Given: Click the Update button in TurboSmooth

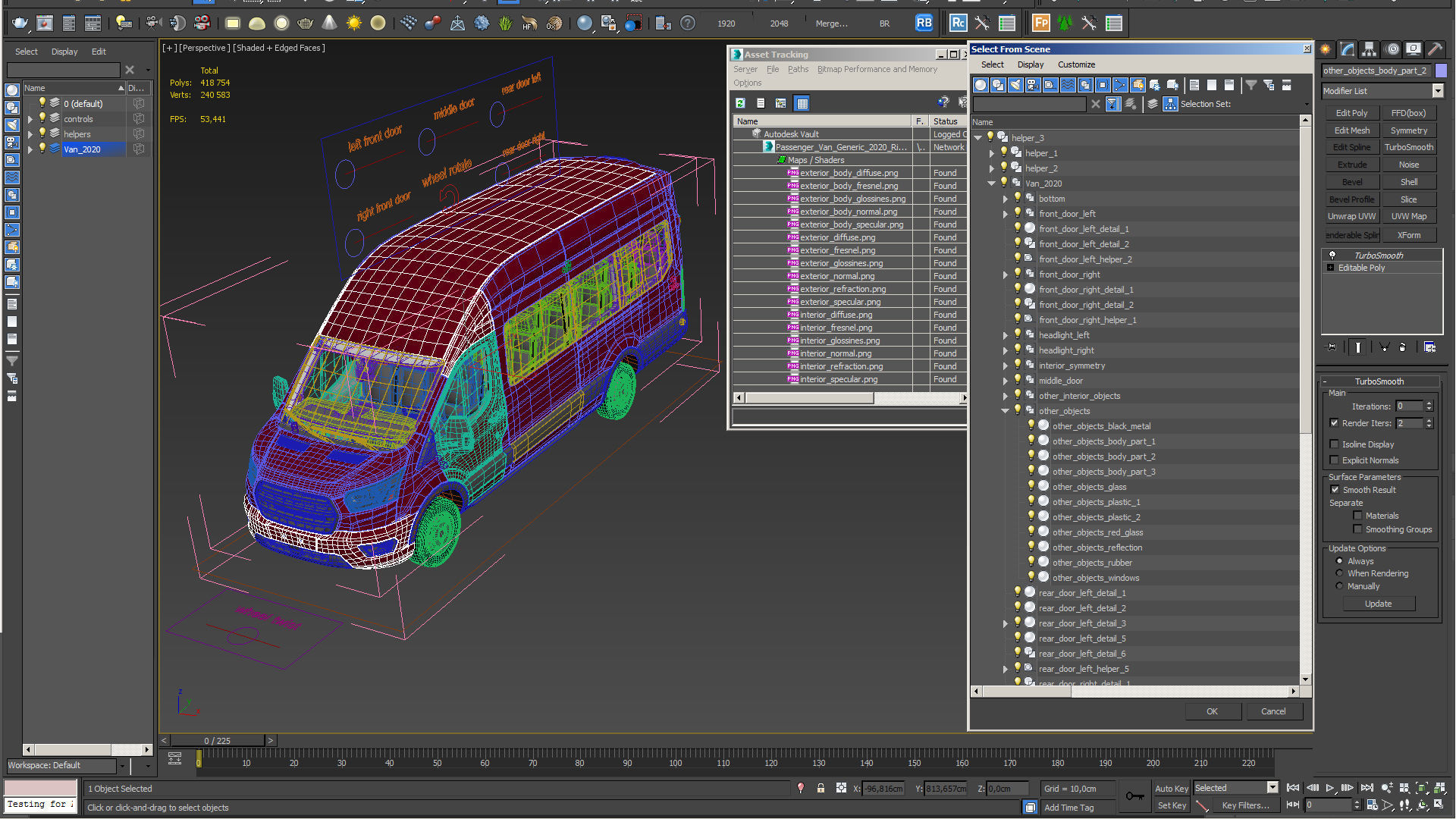Looking at the screenshot, I should click(1378, 604).
